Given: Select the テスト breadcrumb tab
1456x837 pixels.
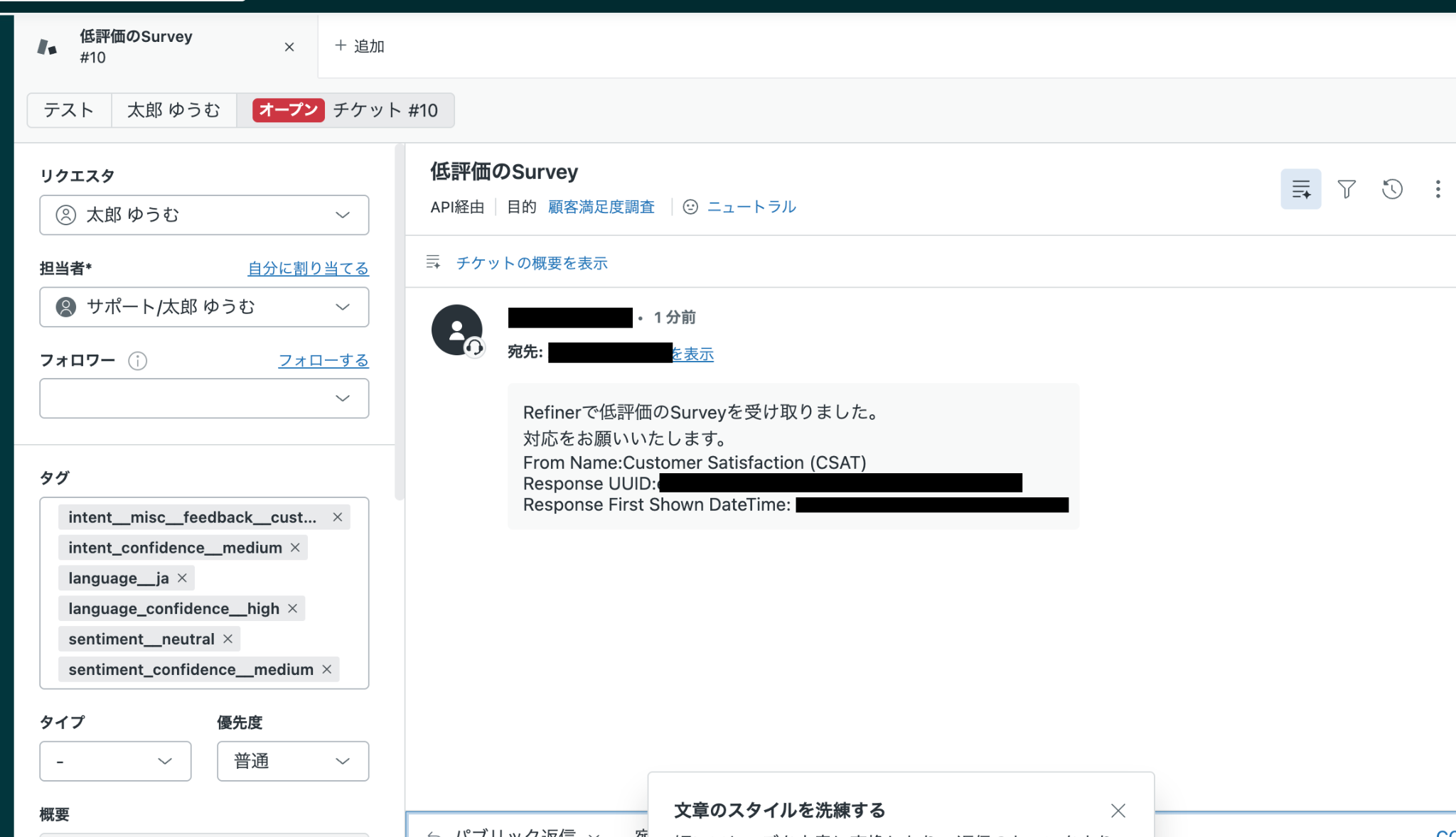Looking at the screenshot, I should click(68, 110).
